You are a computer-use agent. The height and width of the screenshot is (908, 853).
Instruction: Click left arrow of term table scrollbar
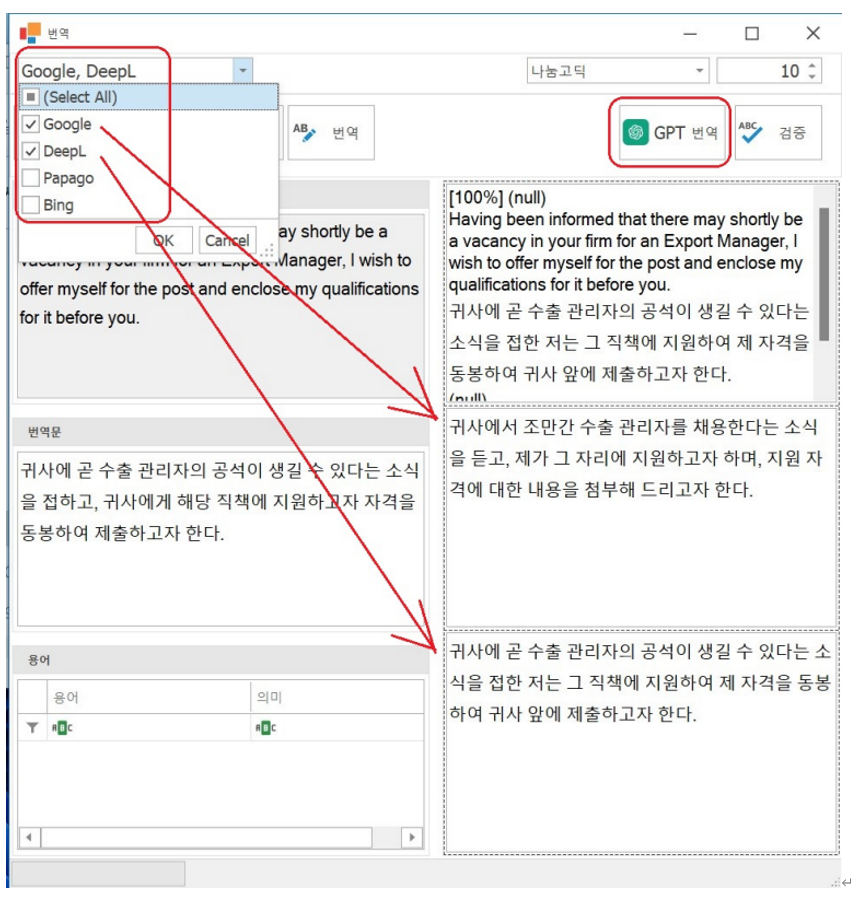(29, 837)
